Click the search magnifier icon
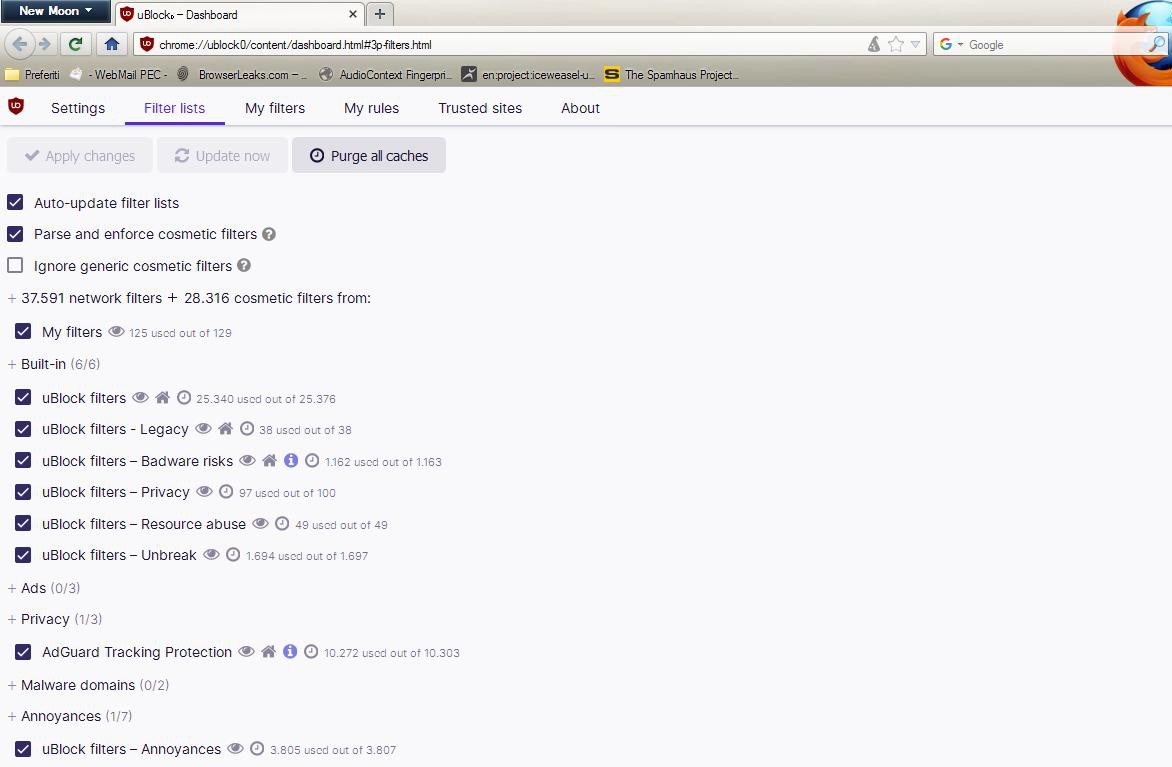The width and height of the screenshot is (1172, 767). (x=1156, y=44)
